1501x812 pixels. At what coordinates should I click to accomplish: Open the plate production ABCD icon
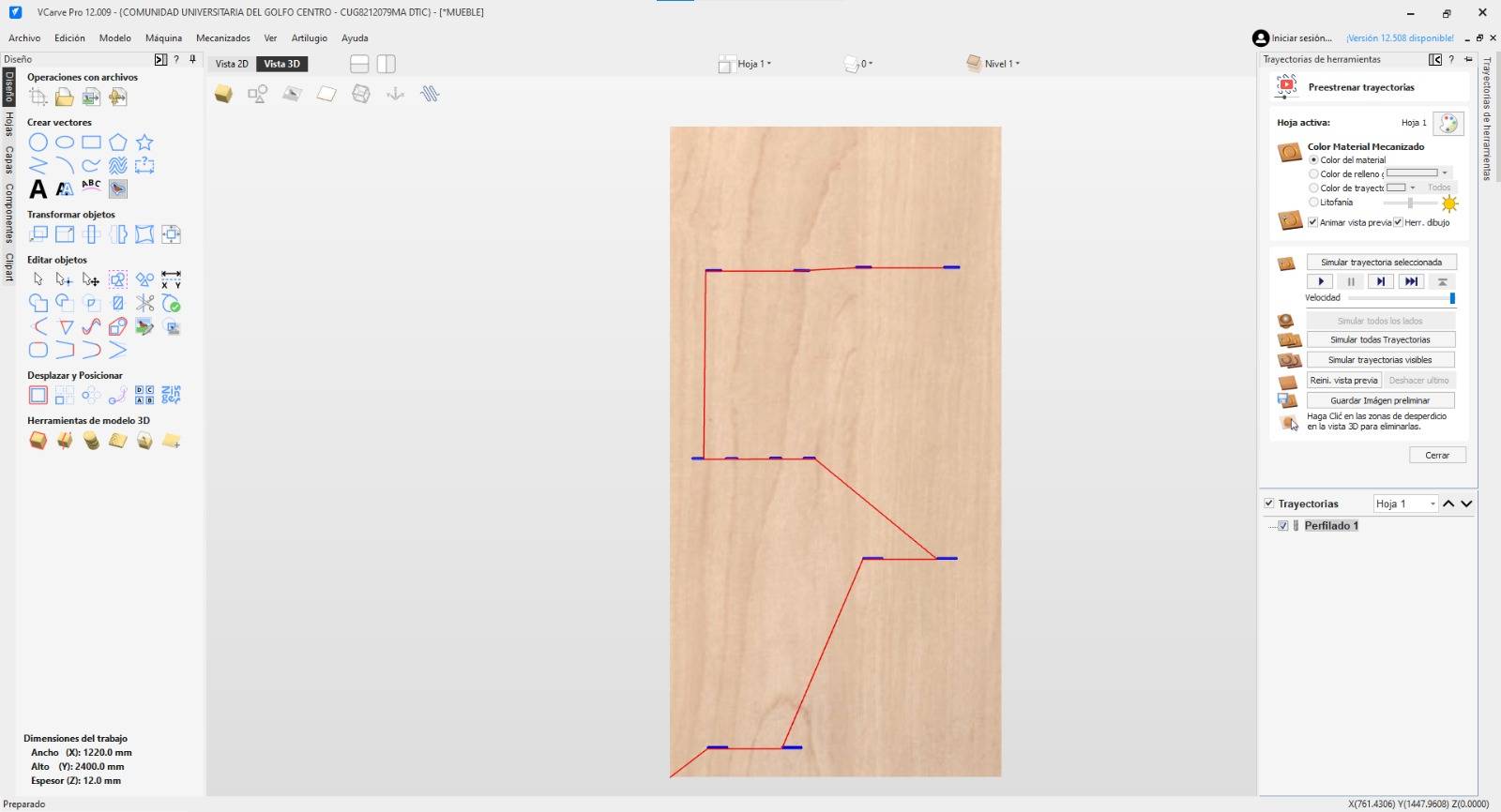tap(144, 395)
